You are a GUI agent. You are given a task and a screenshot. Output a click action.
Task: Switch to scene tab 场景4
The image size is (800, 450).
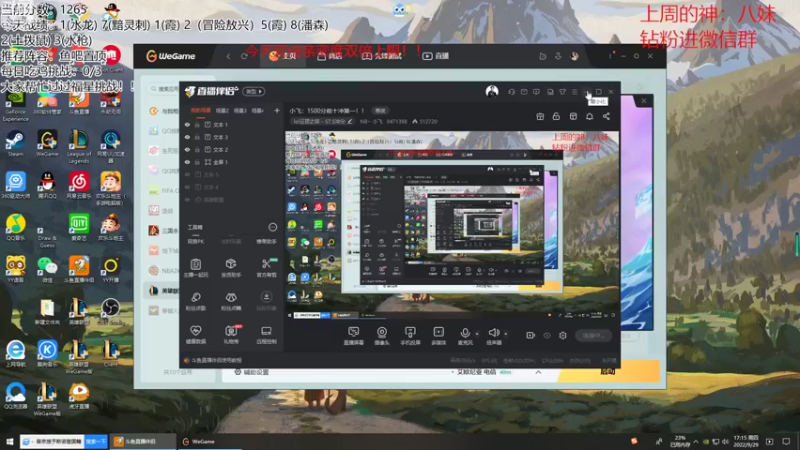tap(258, 110)
